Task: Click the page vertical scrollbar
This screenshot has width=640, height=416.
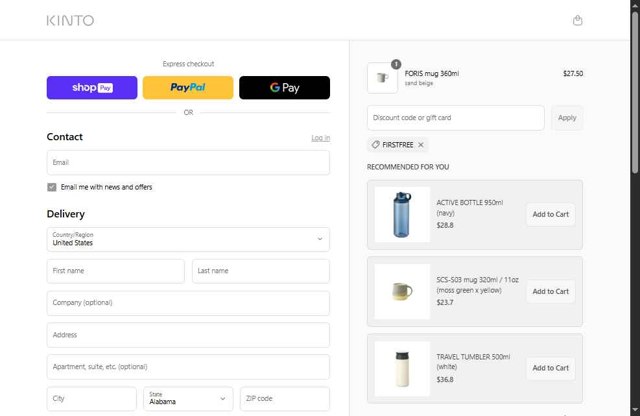Action: [635, 92]
